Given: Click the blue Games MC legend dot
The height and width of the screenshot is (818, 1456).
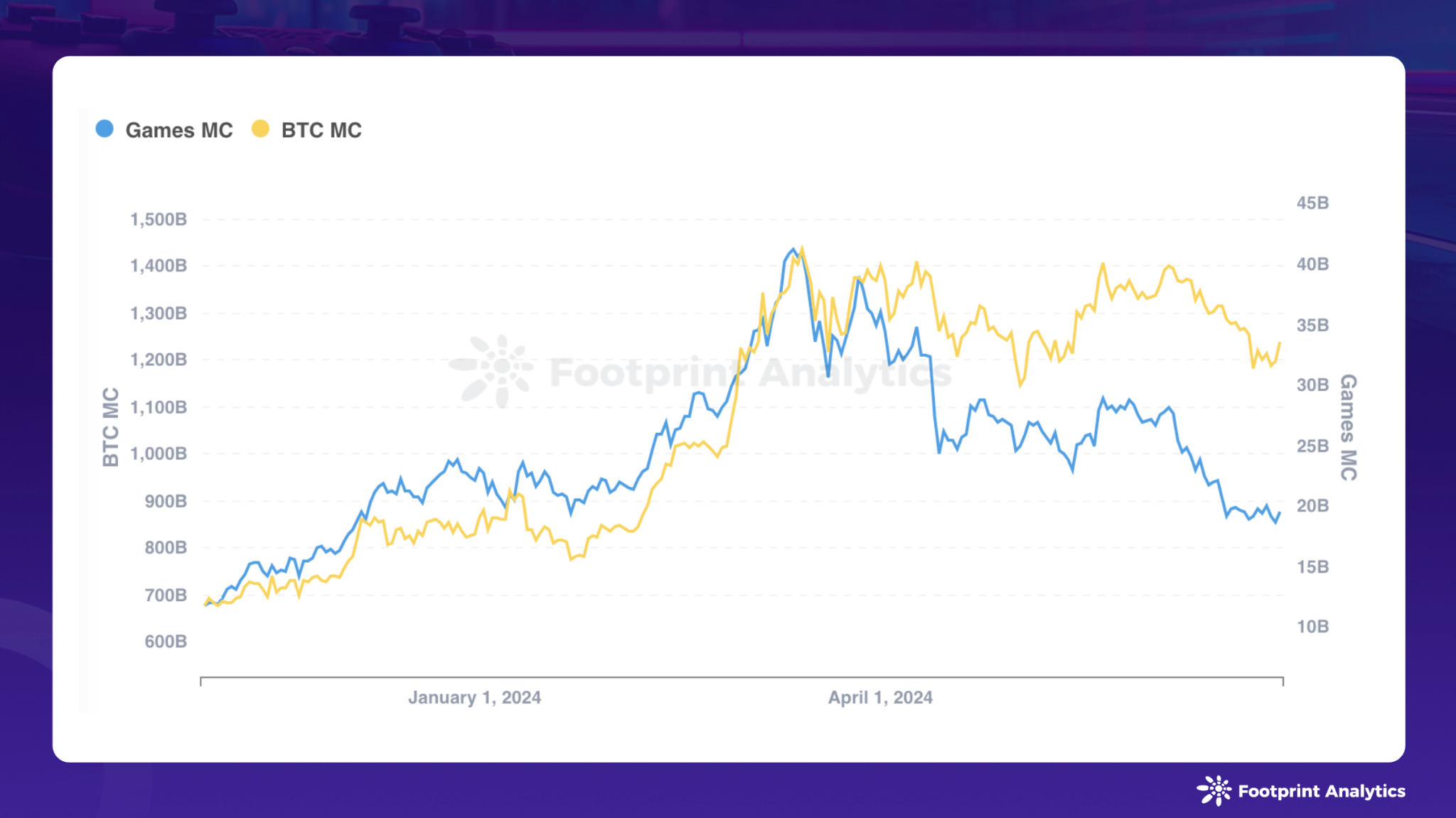Looking at the screenshot, I should [x=105, y=129].
